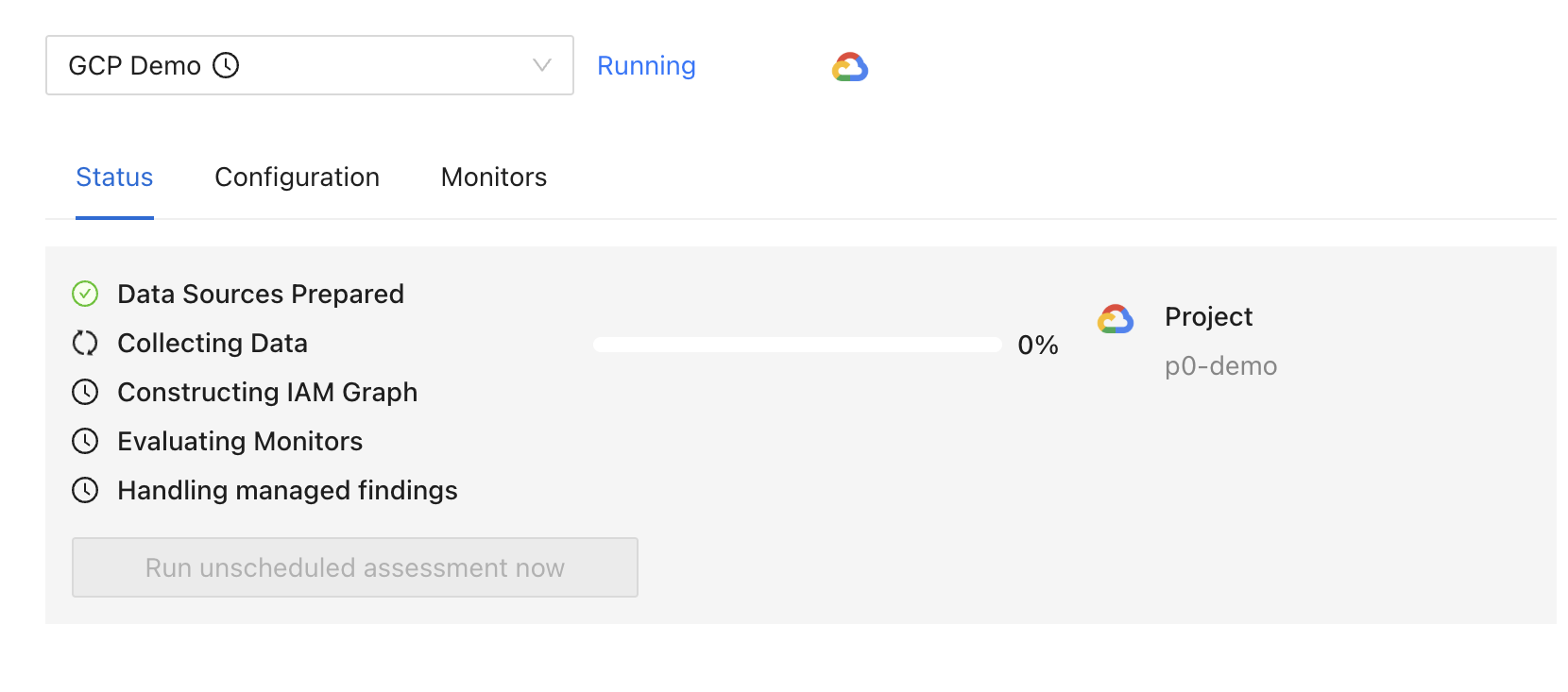This screenshot has width=1568, height=692.
Task: Switch to the Status tab
Action: click(x=114, y=177)
